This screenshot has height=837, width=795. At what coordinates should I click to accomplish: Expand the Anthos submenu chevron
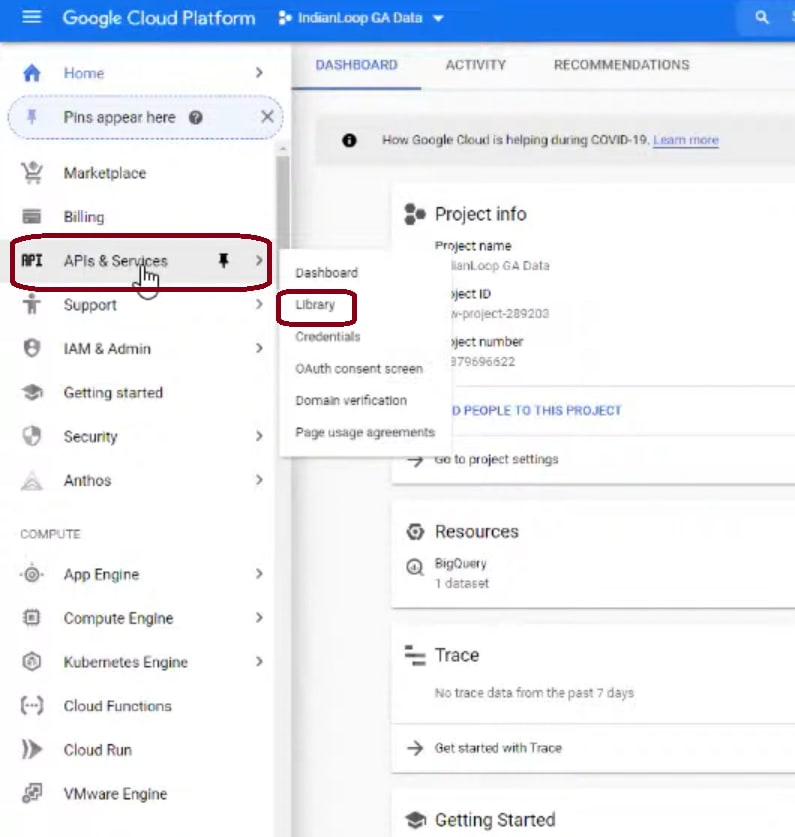(x=259, y=480)
